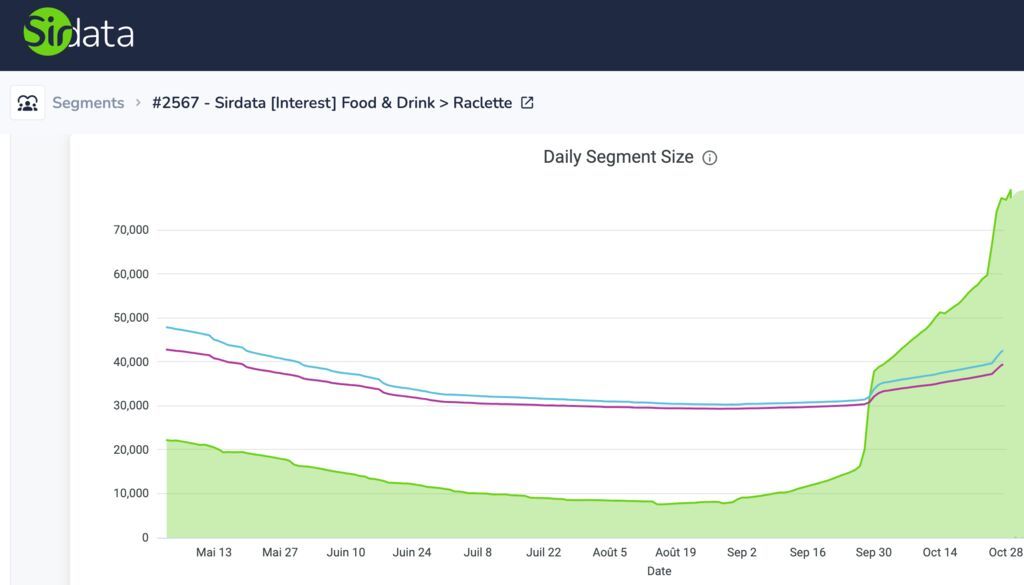Click the breadcrumb chevron separator
The image size is (1024, 585).
point(138,103)
